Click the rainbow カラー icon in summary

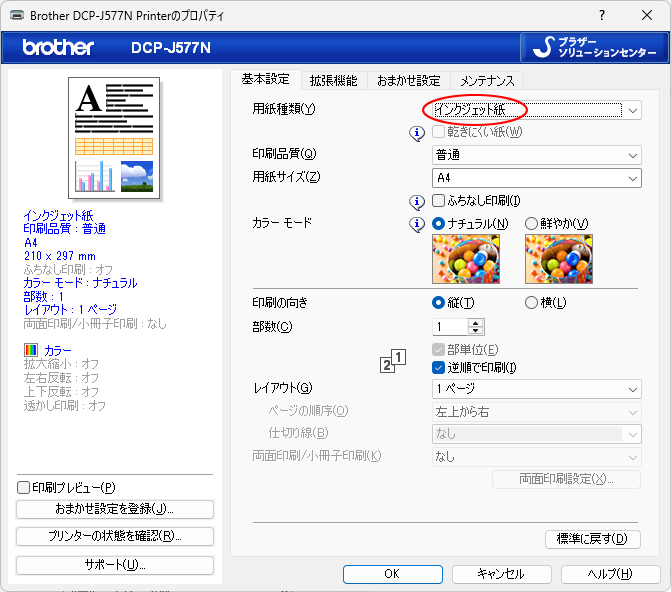(31, 350)
